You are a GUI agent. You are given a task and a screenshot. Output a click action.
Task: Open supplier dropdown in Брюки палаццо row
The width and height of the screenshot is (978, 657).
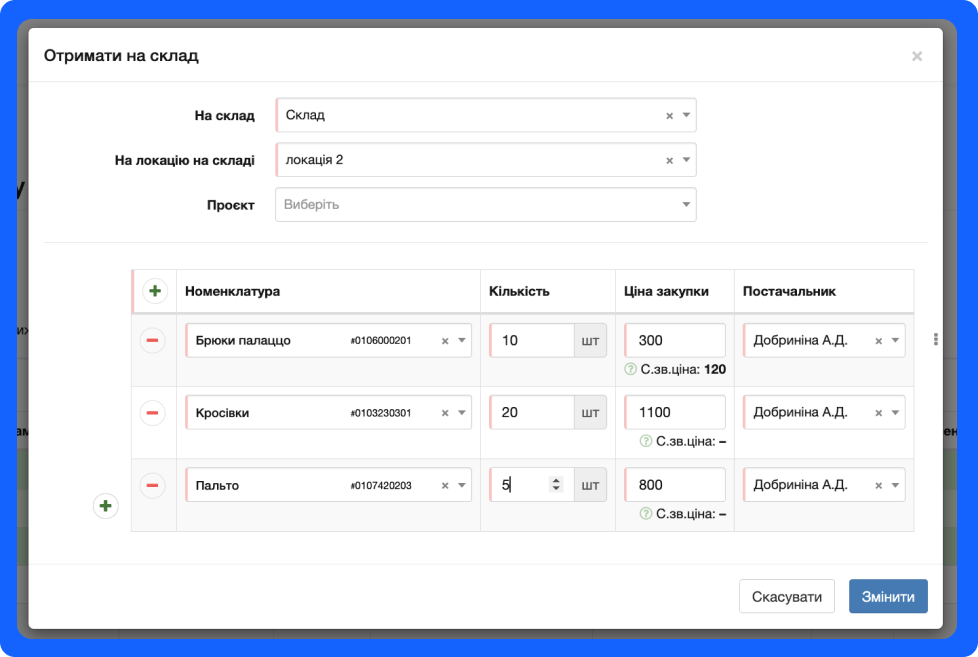pos(894,341)
